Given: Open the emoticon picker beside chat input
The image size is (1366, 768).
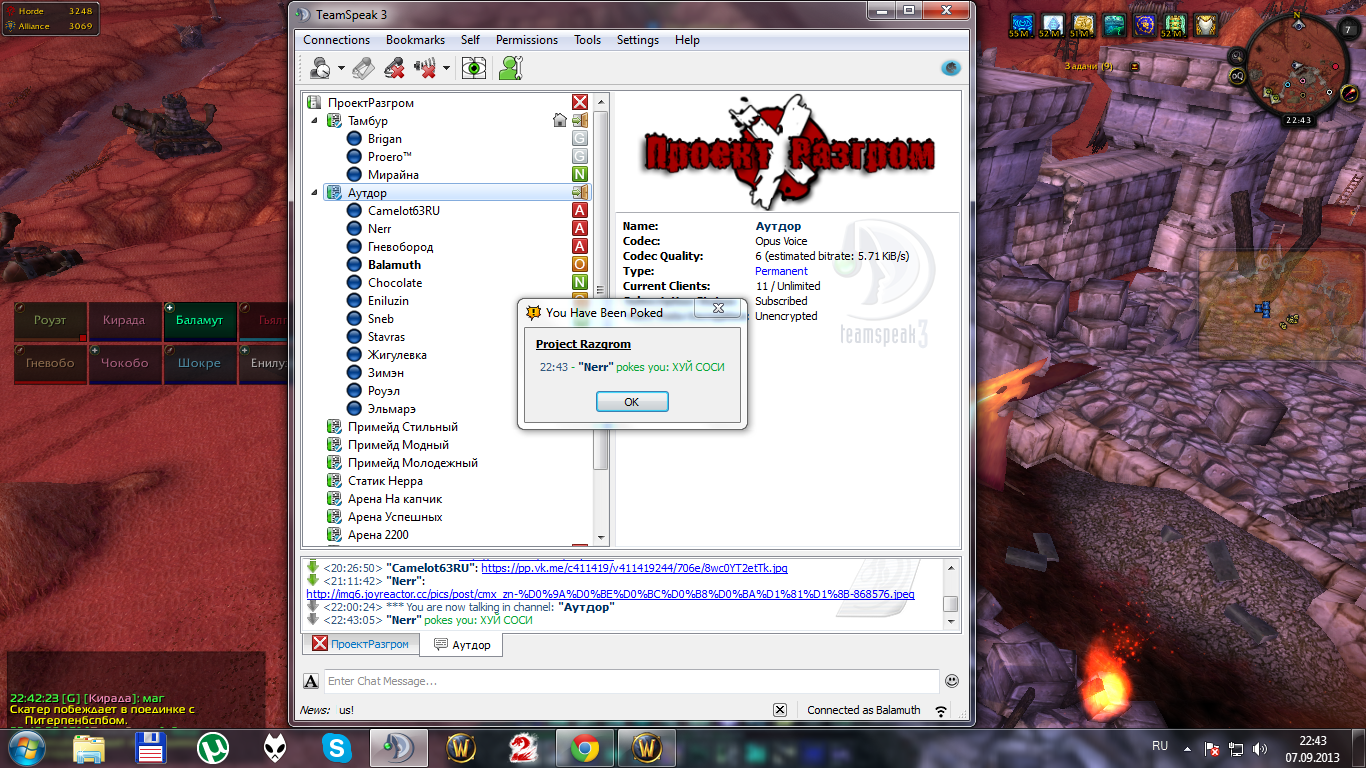Looking at the screenshot, I should [x=951, y=681].
